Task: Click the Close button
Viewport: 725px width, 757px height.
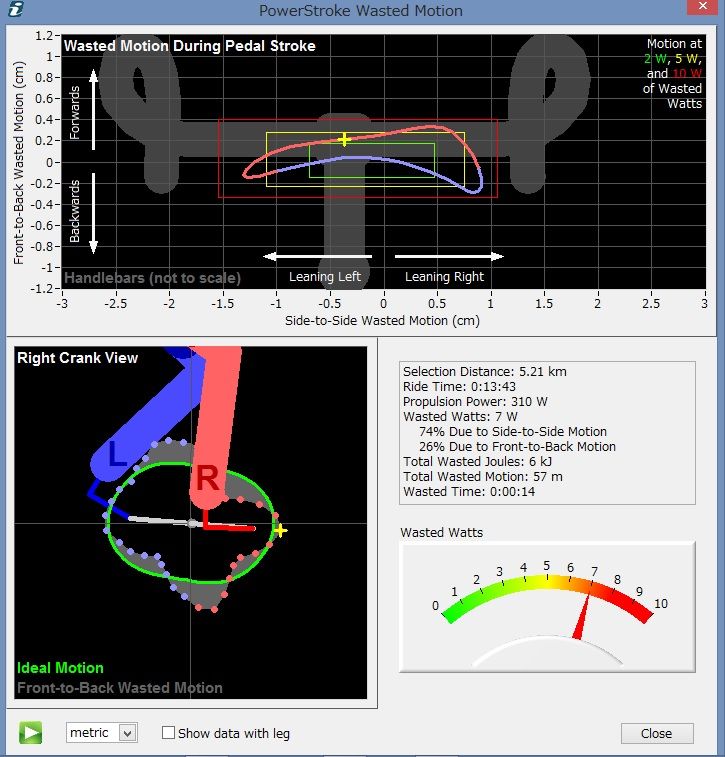Action: coord(656,733)
